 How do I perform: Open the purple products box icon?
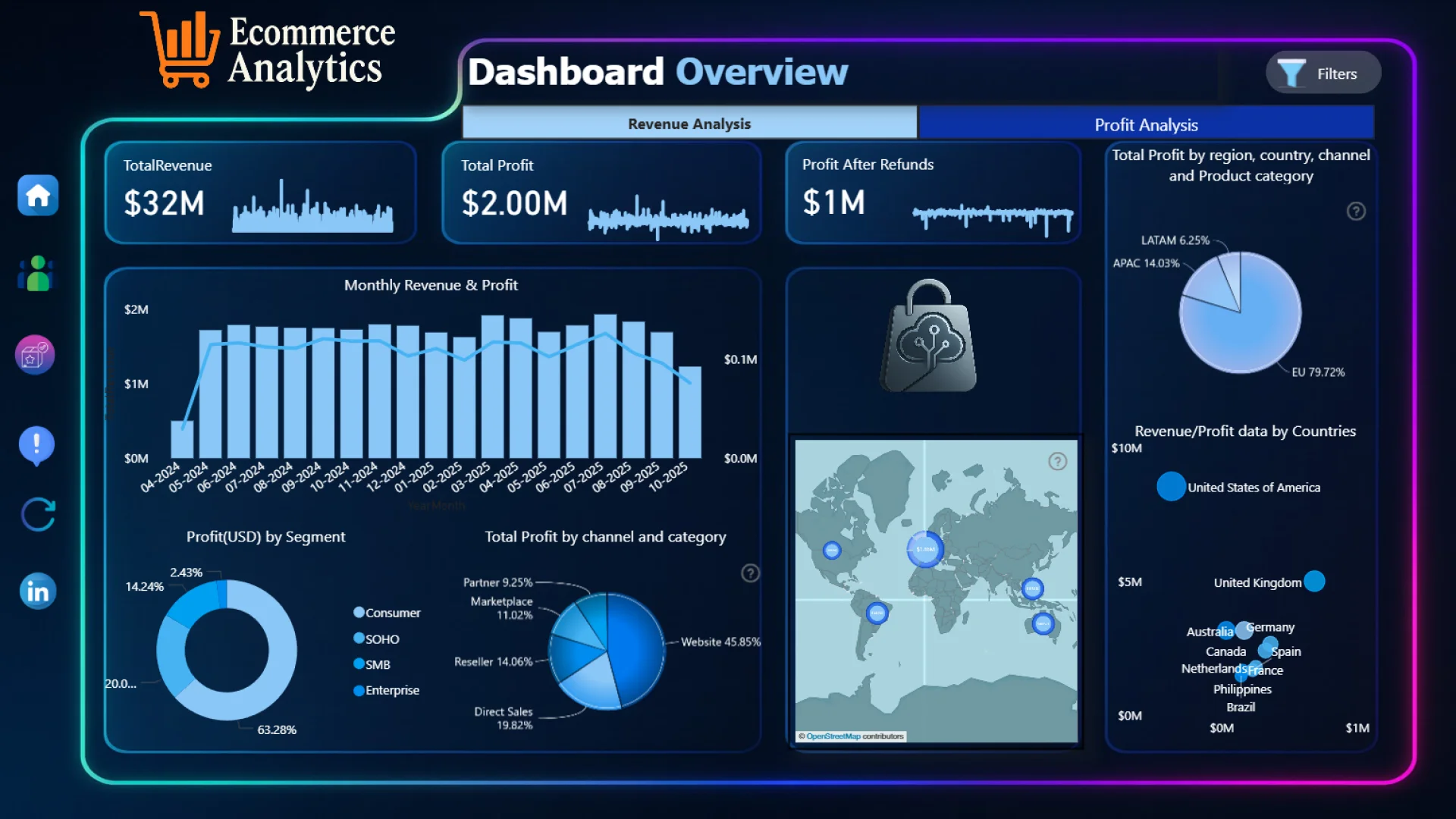point(35,355)
